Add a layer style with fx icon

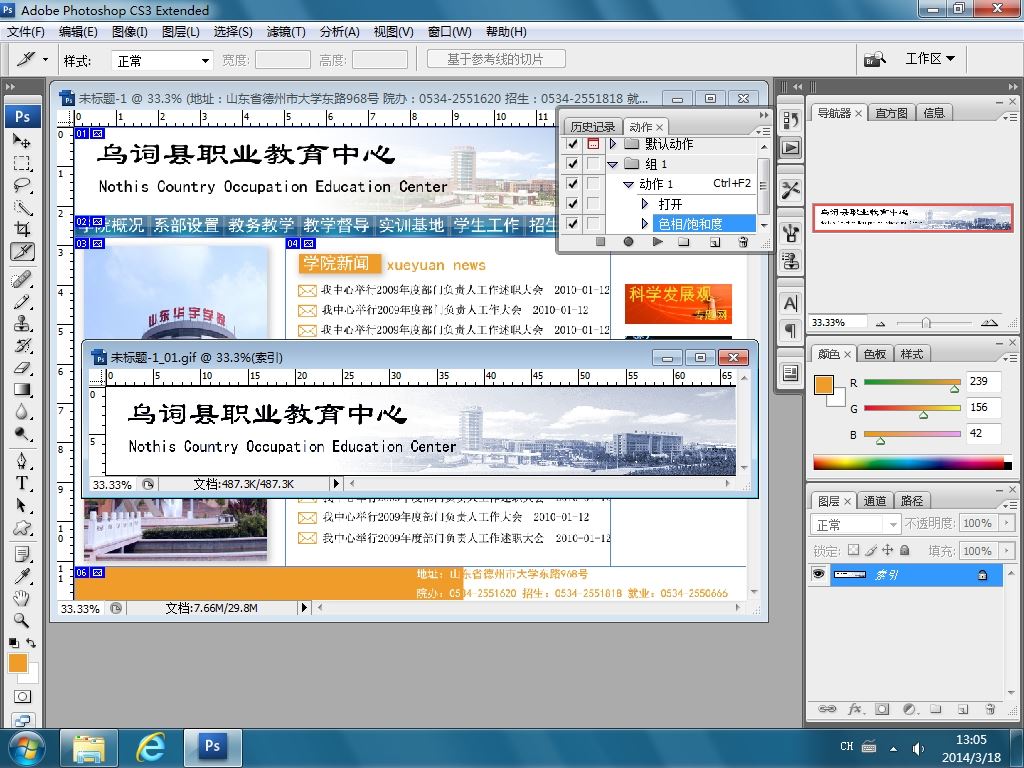(x=855, y=709)
